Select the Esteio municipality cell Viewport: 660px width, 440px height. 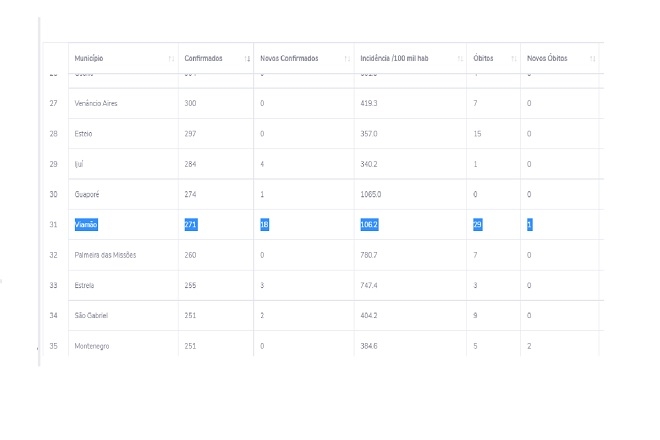coord(85,134)
